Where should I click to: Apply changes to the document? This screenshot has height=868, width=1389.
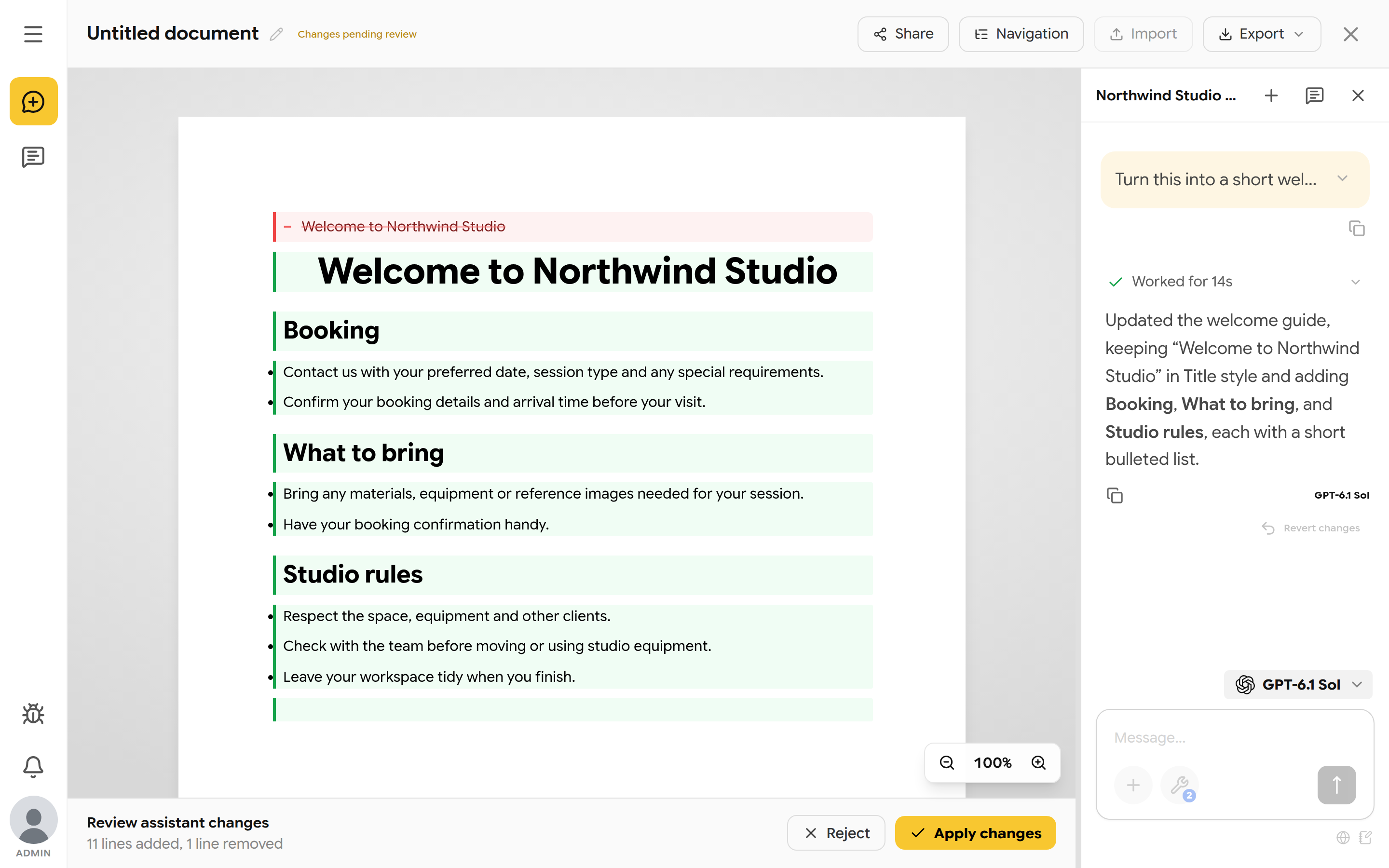pos(975,832)
